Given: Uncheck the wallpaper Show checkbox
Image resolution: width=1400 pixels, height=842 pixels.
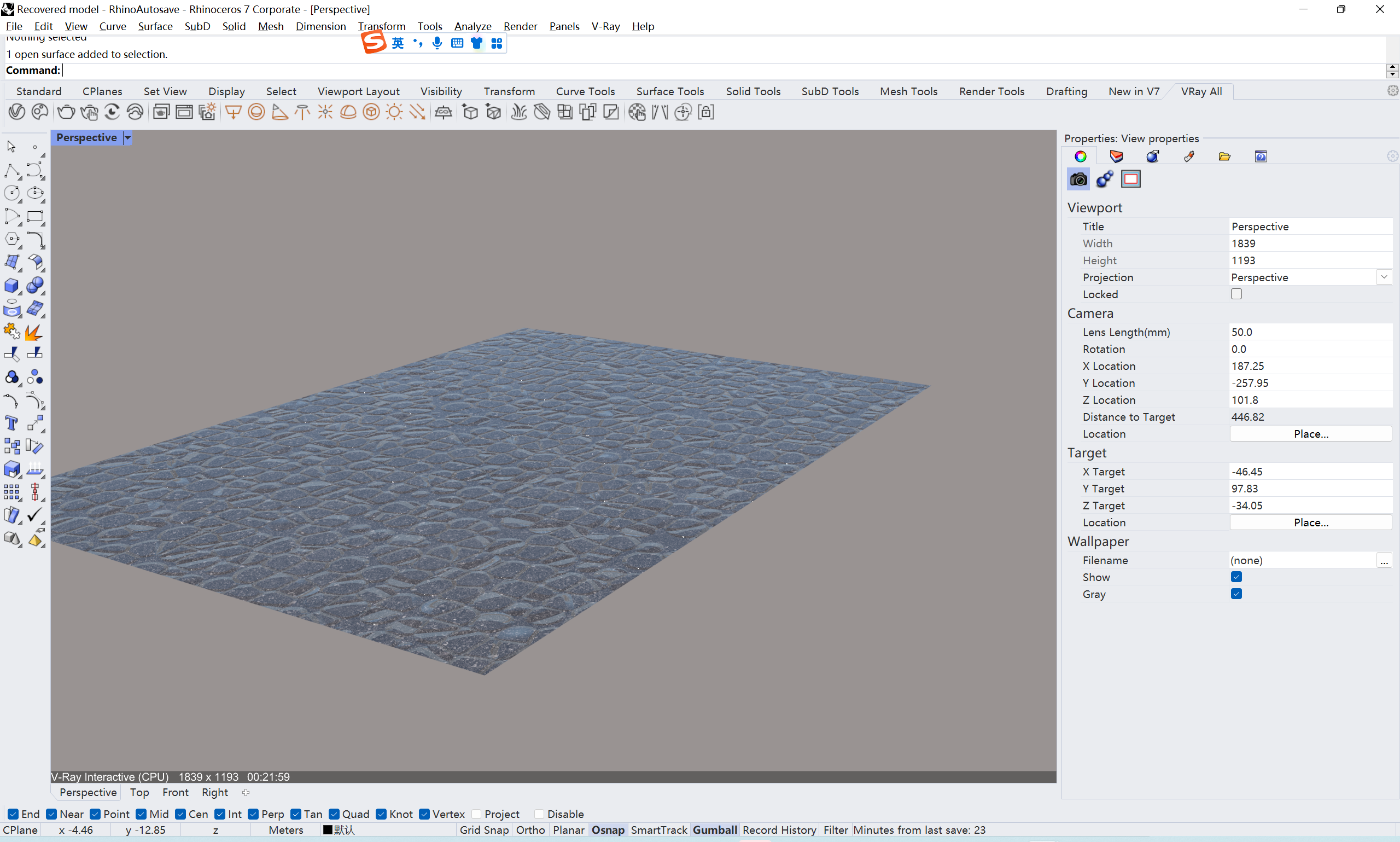Looking at the screenshot, I should pos(1236,577).
